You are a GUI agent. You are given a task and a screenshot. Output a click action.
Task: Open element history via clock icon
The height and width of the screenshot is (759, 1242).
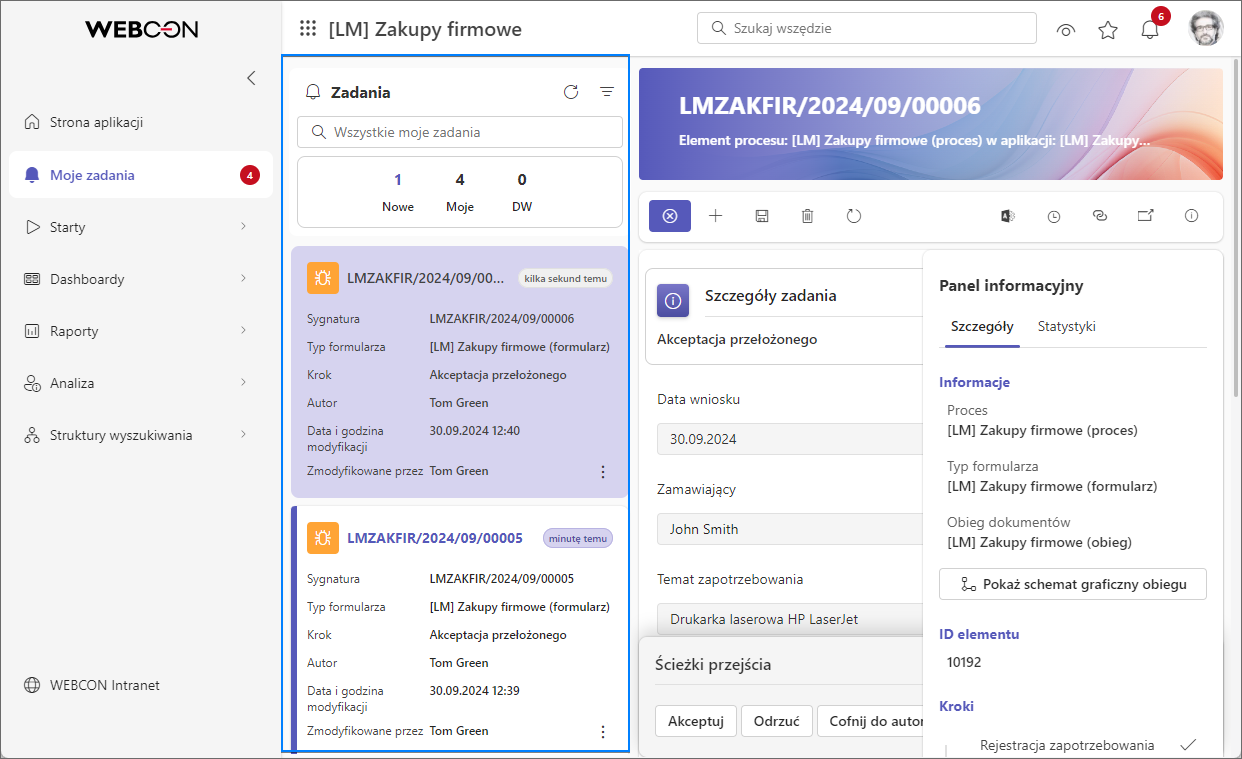[1054, 216]
